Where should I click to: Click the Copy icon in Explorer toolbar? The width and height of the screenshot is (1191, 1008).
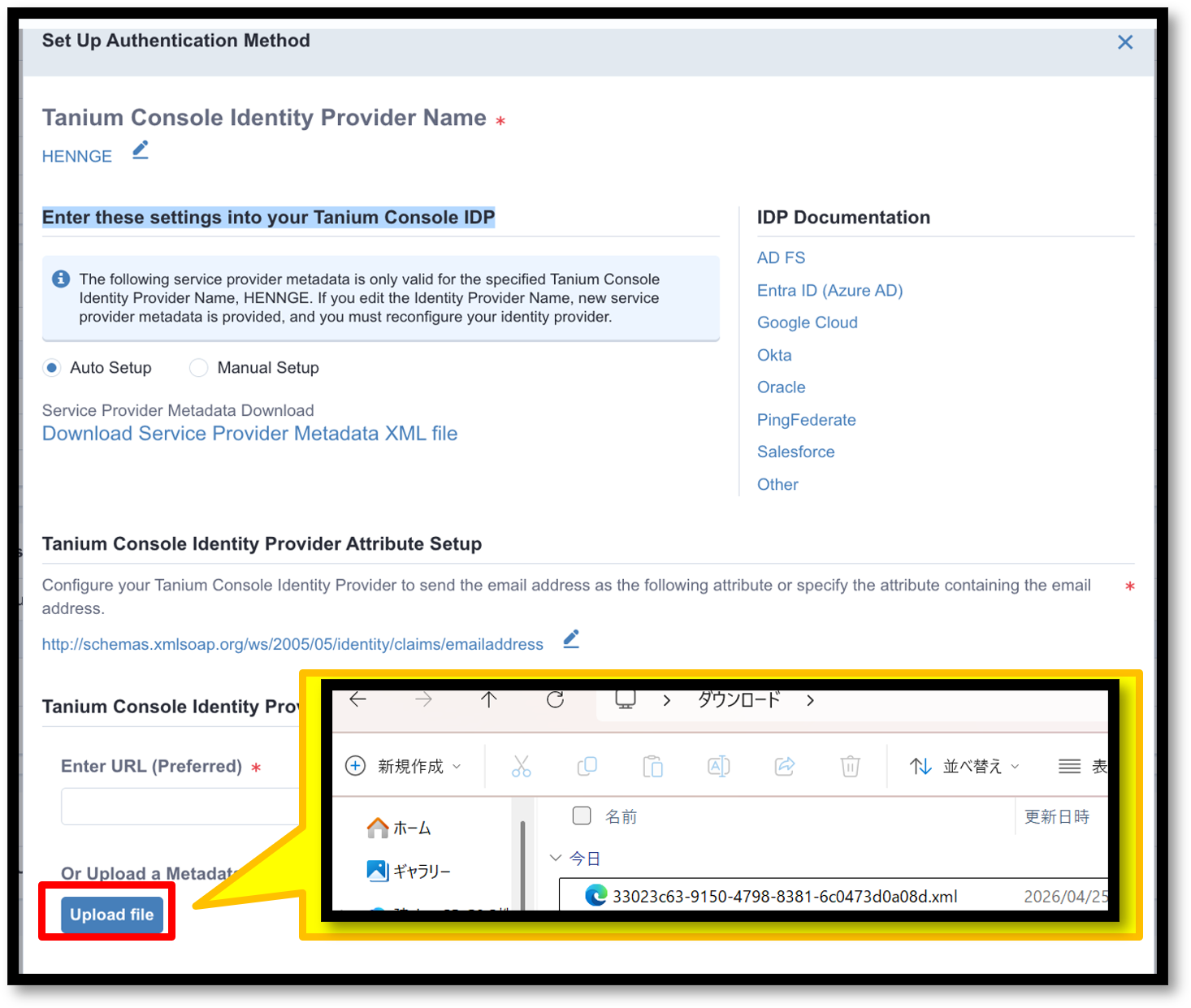587,766
